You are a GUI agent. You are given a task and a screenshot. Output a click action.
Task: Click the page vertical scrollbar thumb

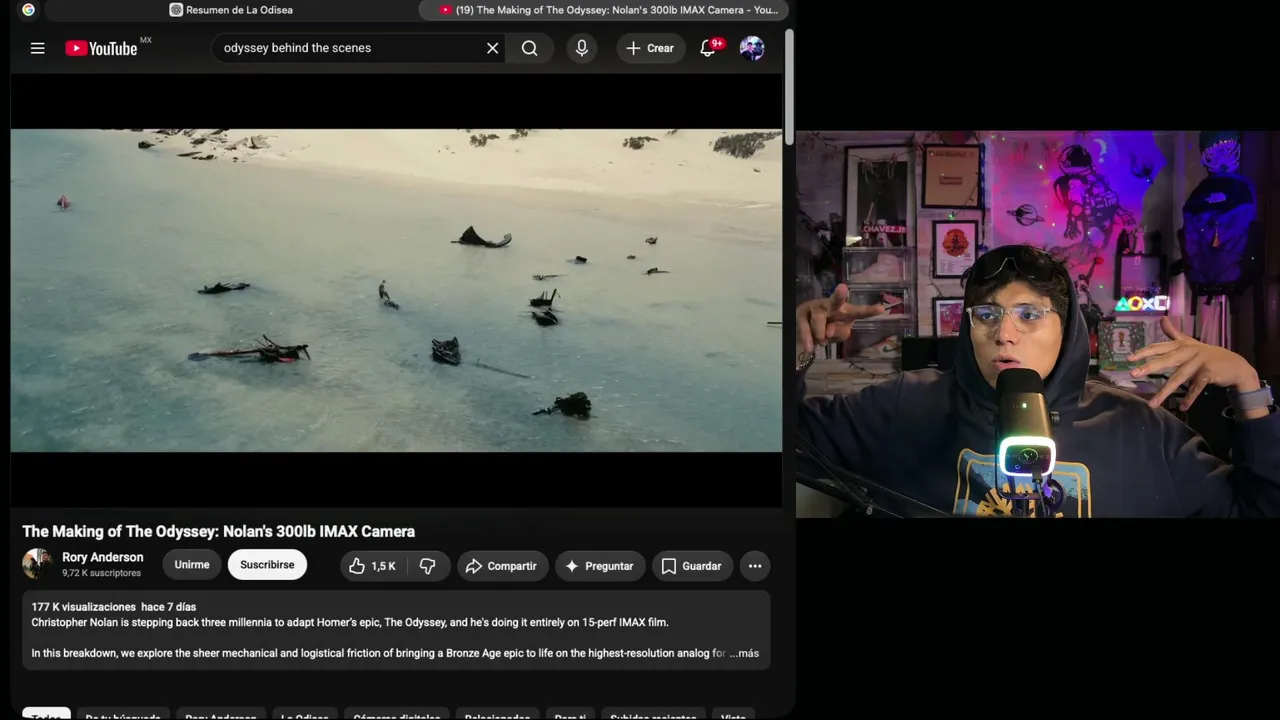[x=789, y=86]
